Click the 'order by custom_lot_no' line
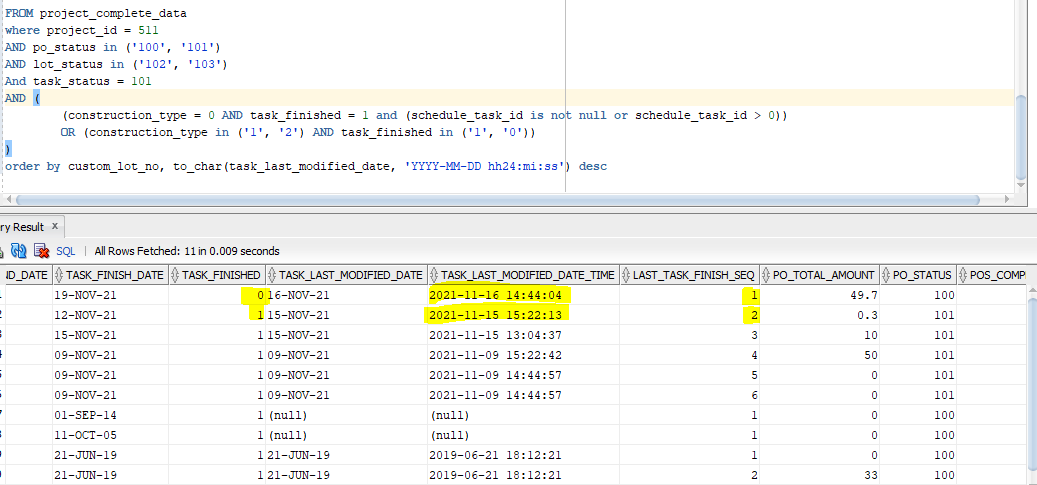Viewport: 1037px width, 485px height. coord(306,167)
